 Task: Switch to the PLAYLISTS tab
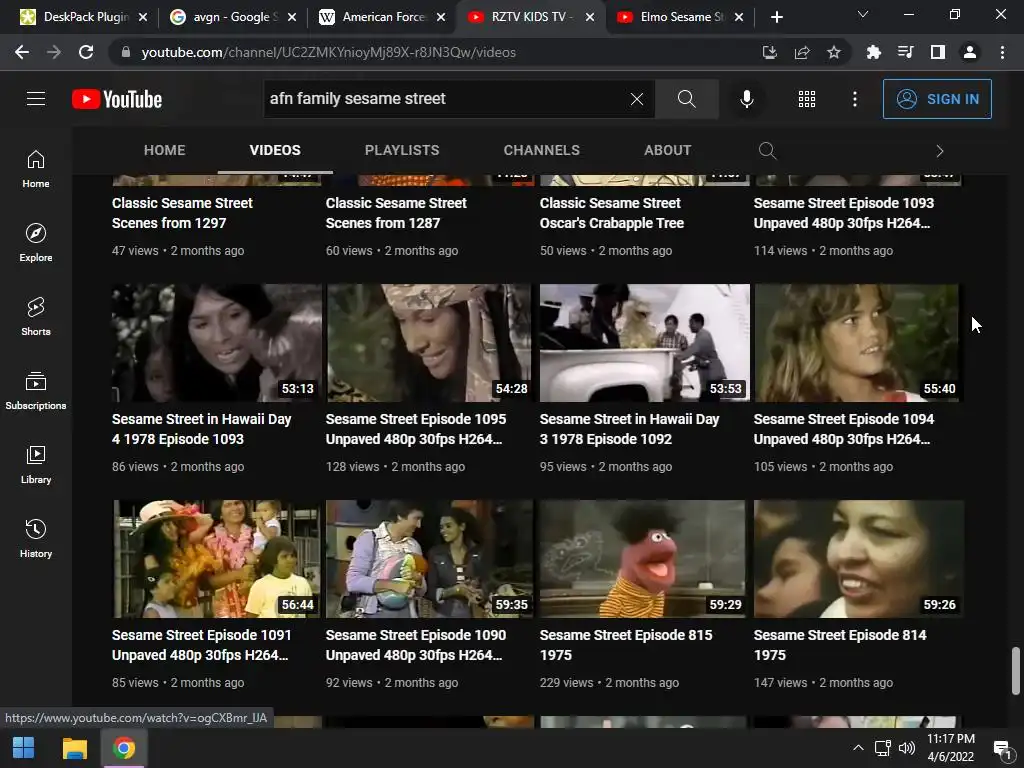pyautogui.click(x=402, y=150)
